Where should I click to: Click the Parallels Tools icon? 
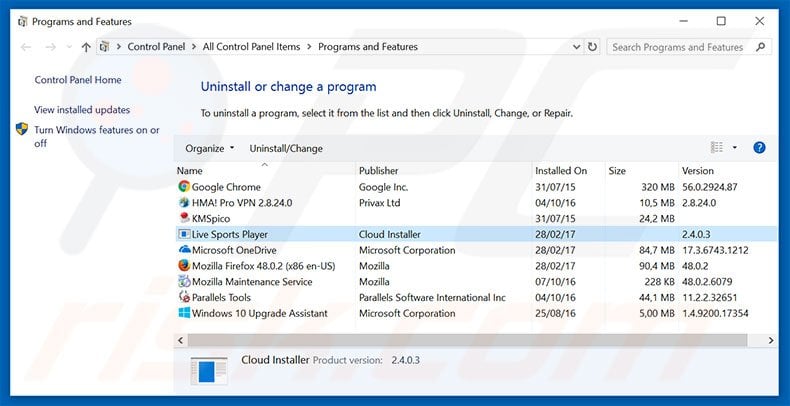[x=184, y=297]
